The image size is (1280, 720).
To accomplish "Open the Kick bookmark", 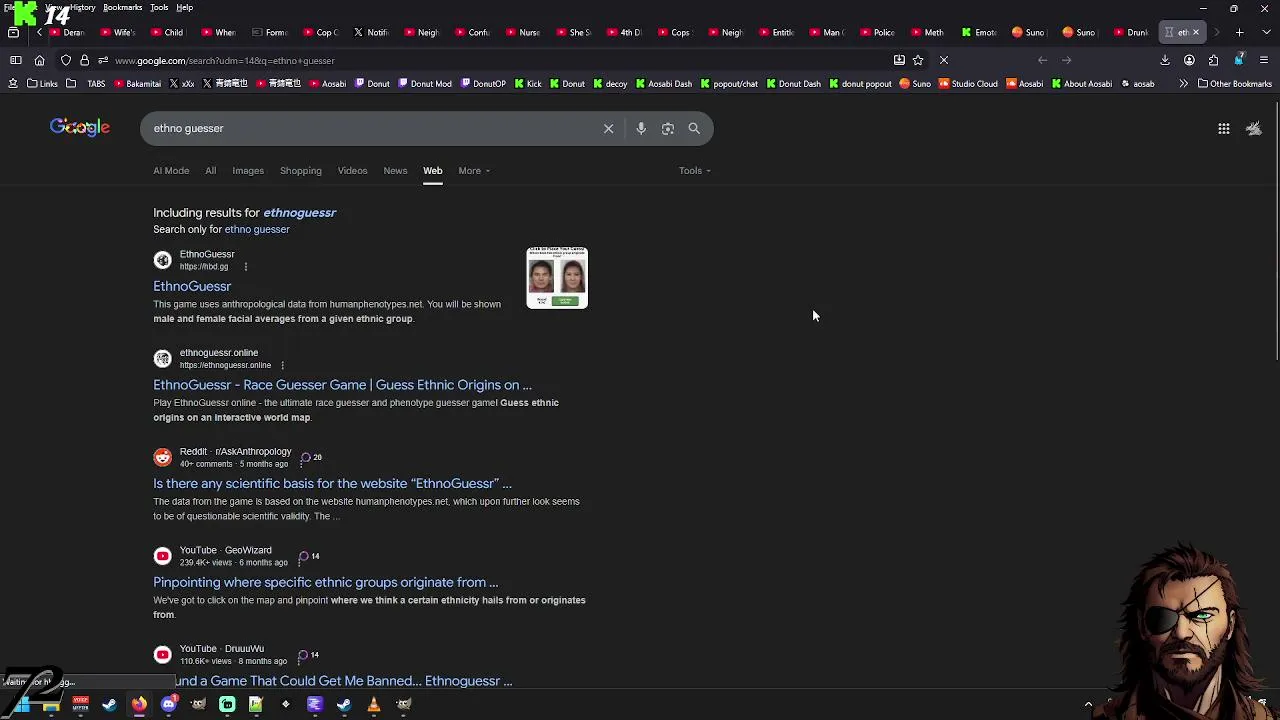I will coord(528,84).
